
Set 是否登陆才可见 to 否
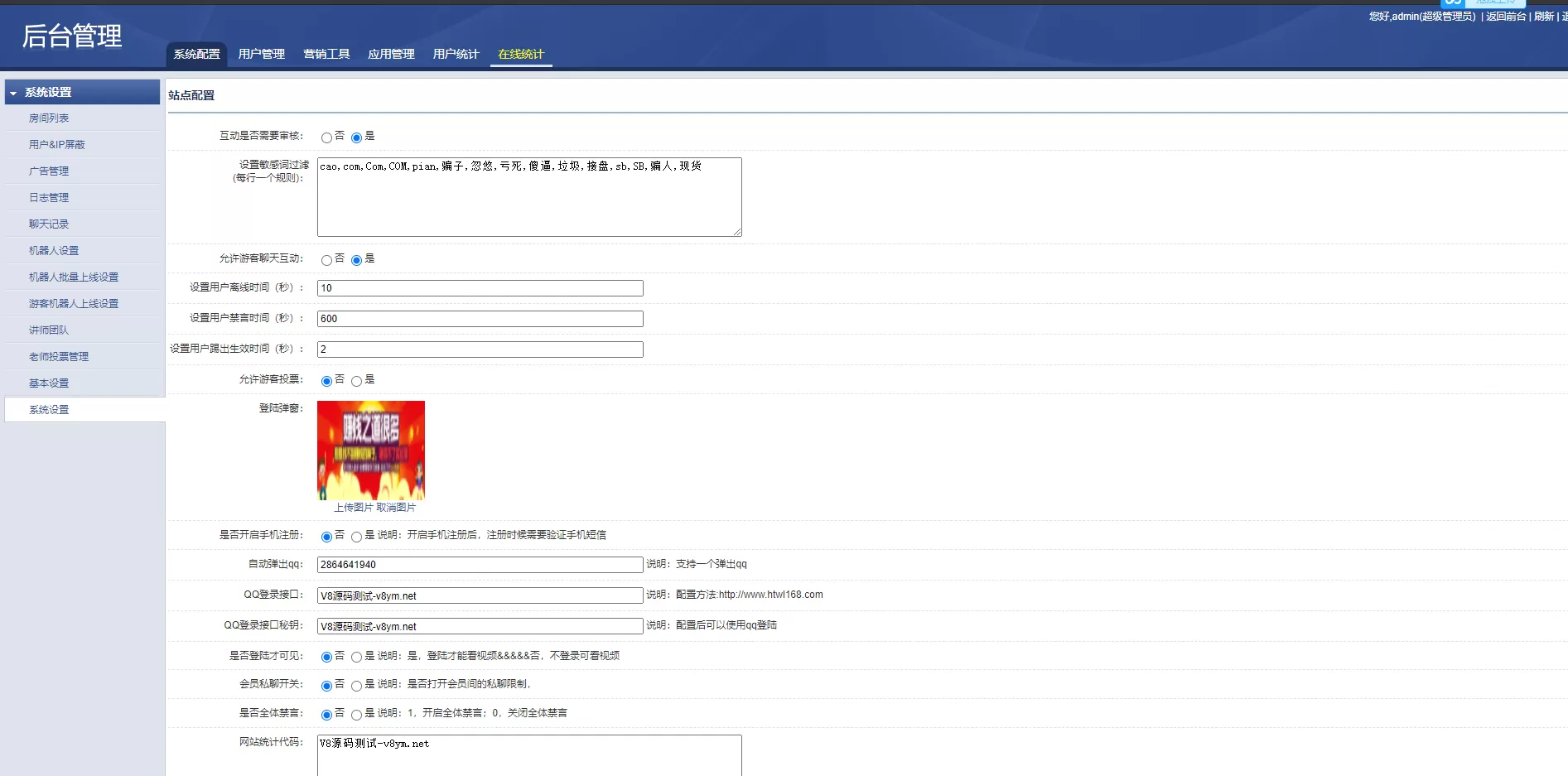click(326, 657)
